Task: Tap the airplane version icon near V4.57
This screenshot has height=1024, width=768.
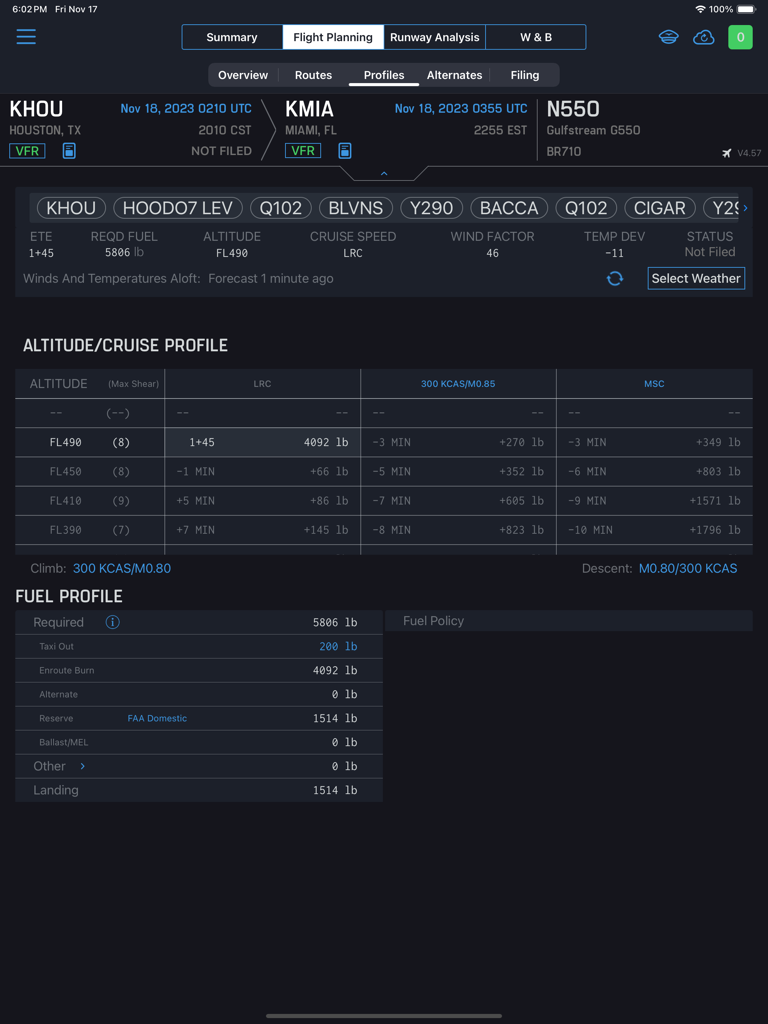Action: tap(727, 153)
